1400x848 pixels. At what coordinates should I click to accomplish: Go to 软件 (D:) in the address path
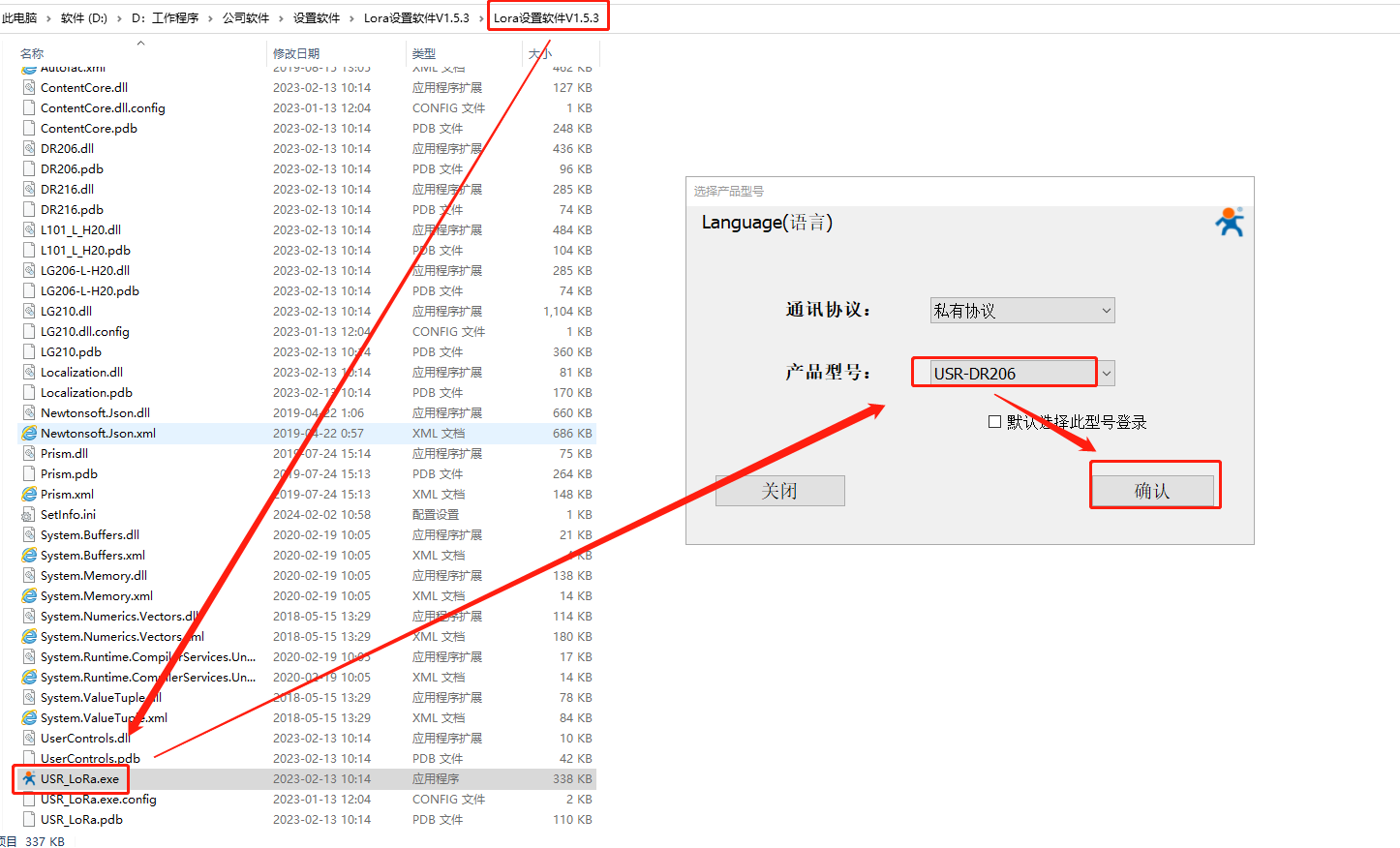click(84, 18)
